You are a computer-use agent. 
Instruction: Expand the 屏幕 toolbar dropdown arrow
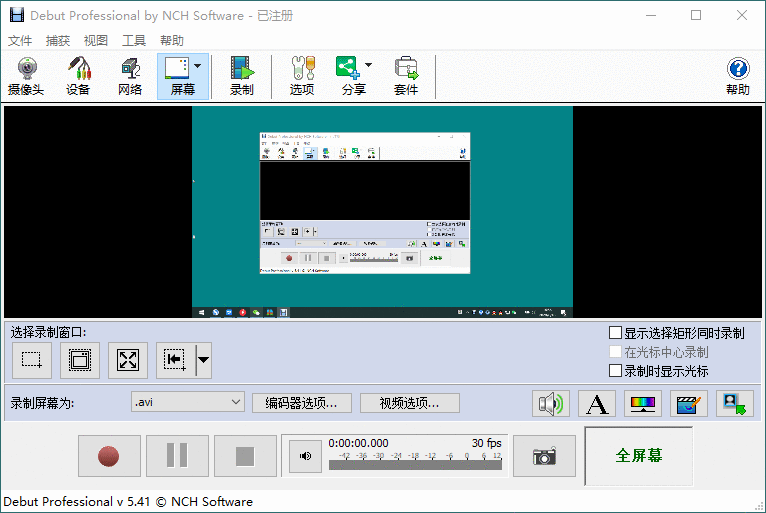pyautogui.click(x=197, y=65)
